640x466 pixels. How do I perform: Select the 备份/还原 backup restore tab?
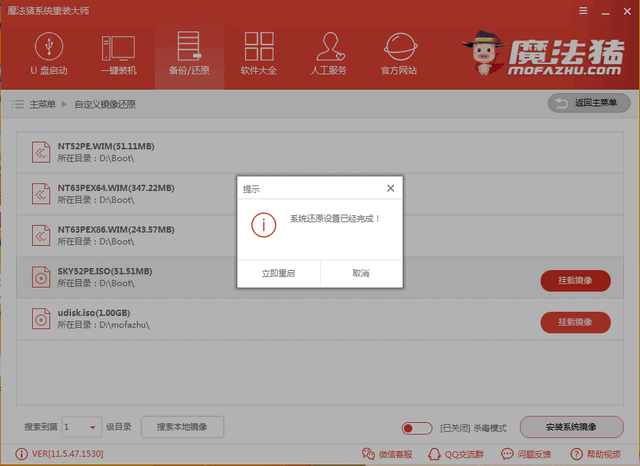189,53
